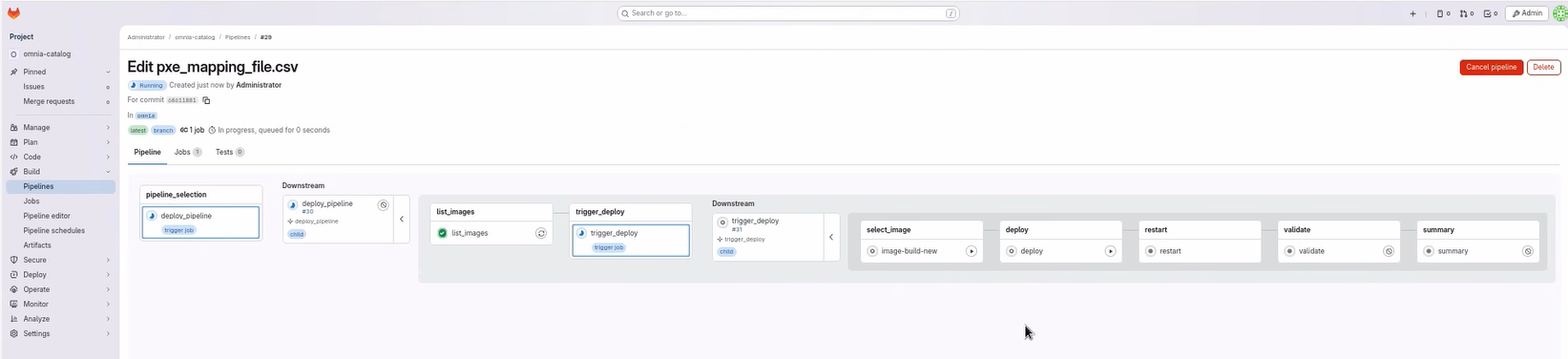This screenshot has height=359, width=1568.
Task: Open assigned issues counter in top bar
Action: pos(1443,13)
